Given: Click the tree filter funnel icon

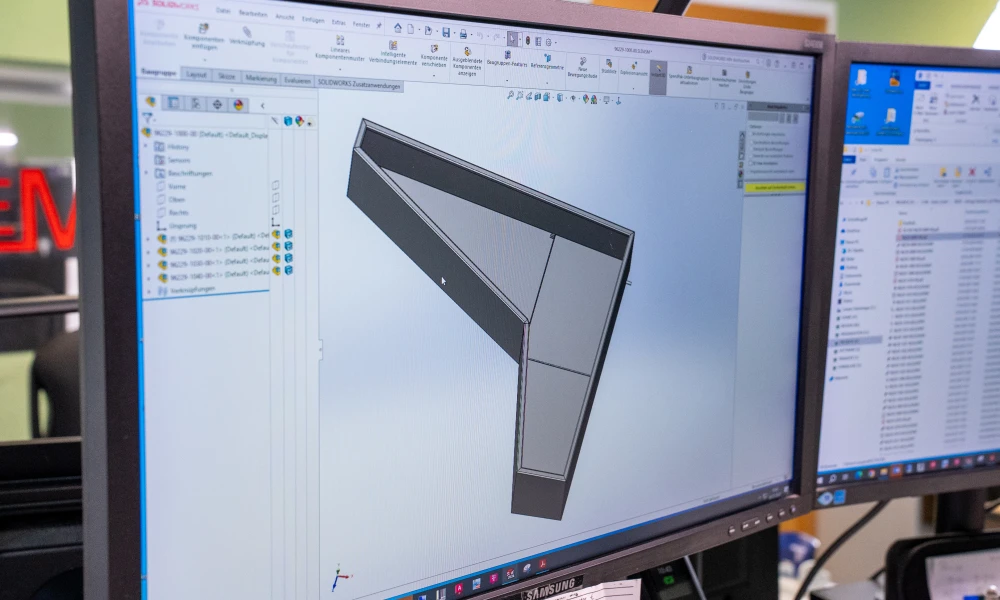Looking at the screenshot, I should 147,118.
